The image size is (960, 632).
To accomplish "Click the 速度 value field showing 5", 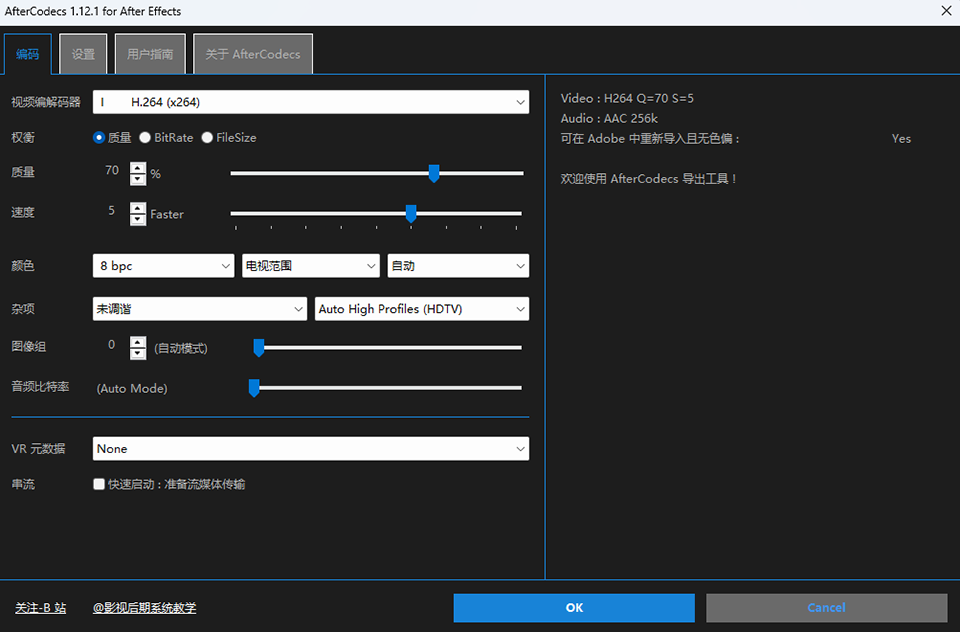I will 111,211.
